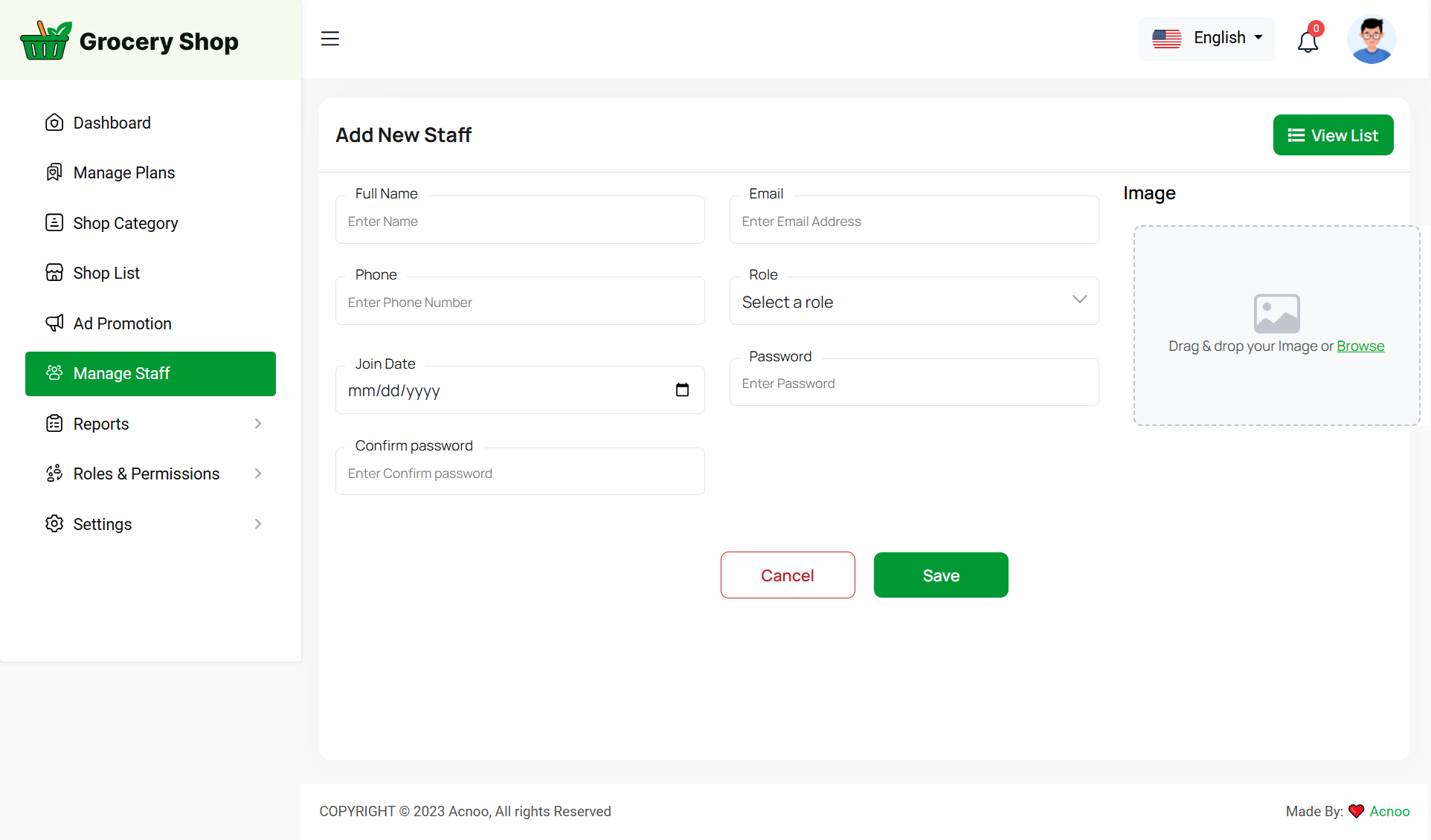Go to Manage Plans in the sidebar

123,172
